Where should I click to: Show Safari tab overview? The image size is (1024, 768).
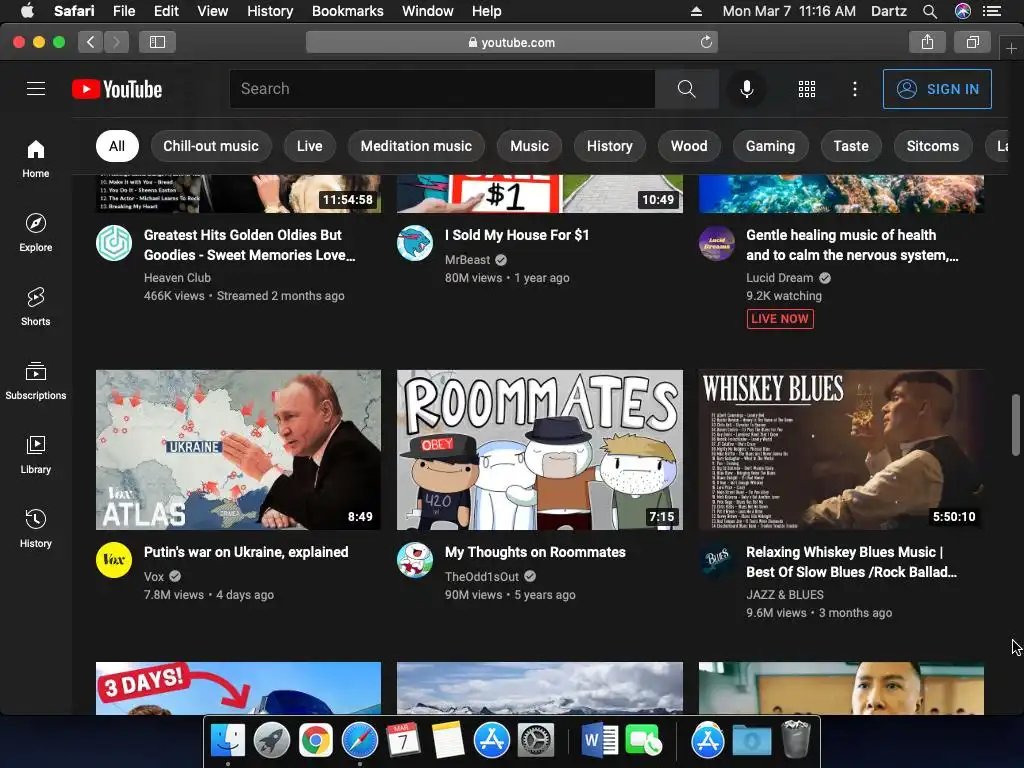click(972, 42)
